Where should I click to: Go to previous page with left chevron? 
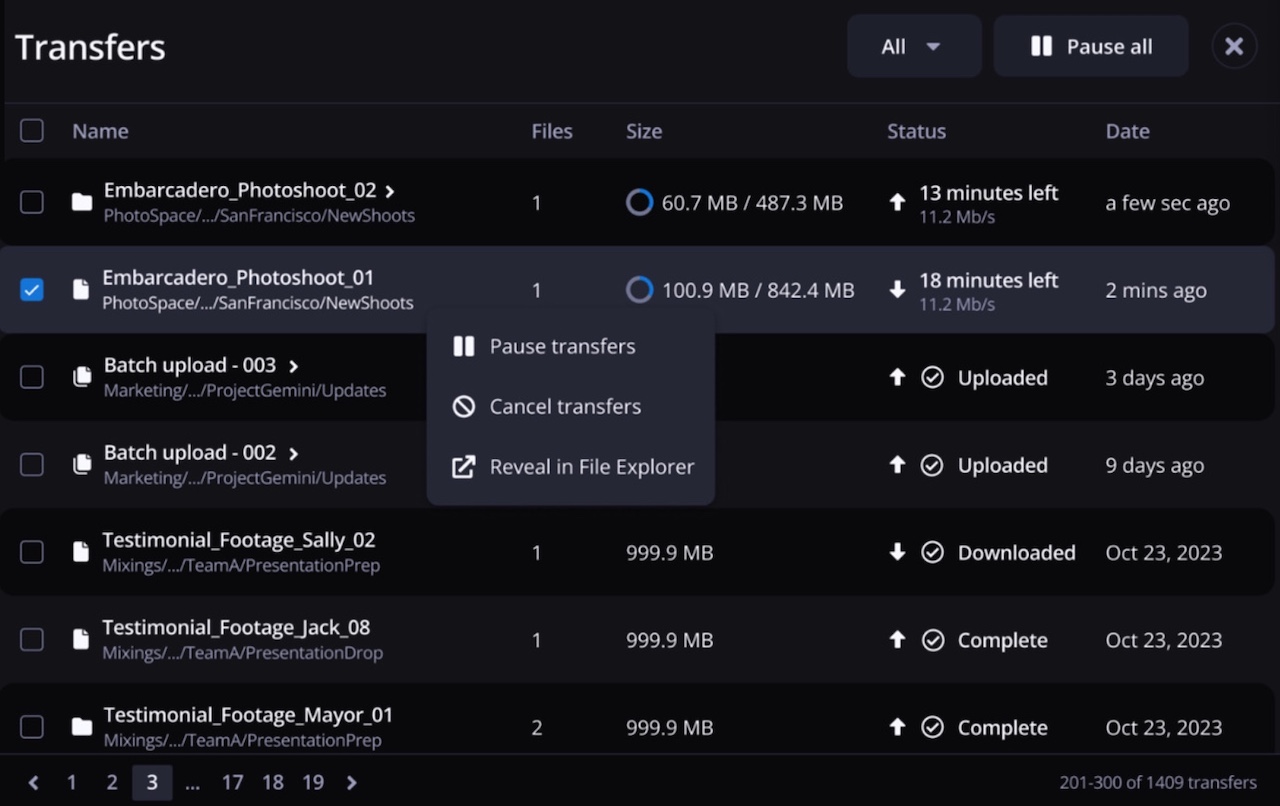pyautogui.click(x=33, y=783)
